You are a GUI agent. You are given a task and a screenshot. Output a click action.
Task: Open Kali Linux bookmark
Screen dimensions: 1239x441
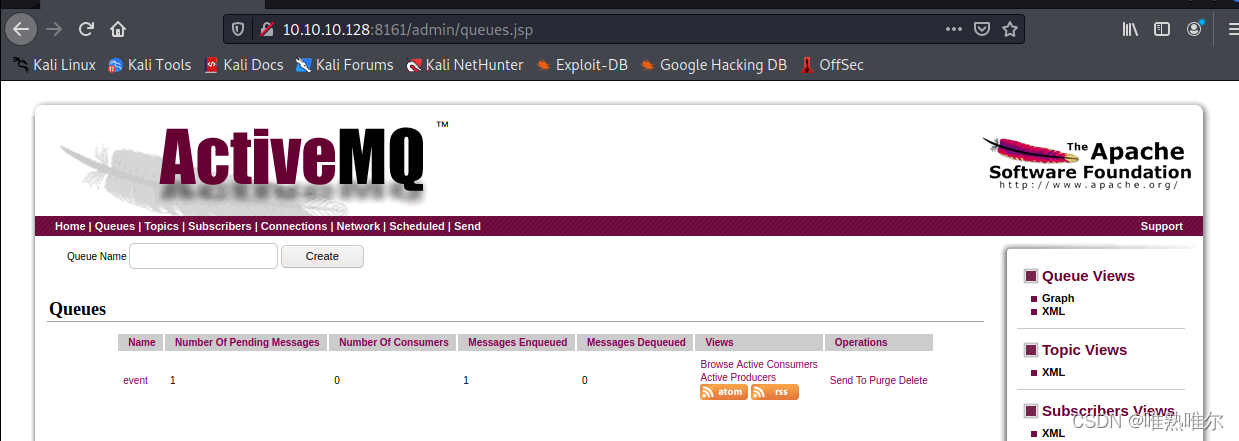tap(54, 65)
